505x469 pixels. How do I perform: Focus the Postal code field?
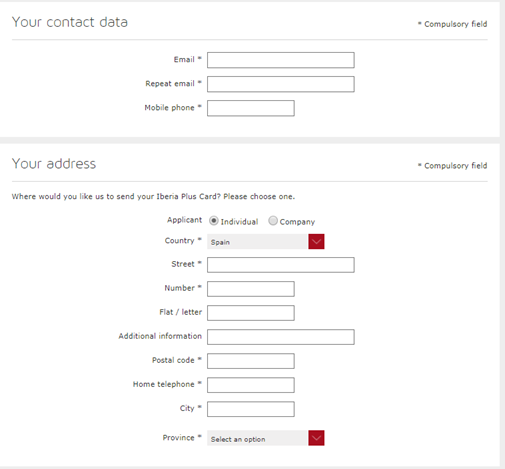(x=251, y=361)
